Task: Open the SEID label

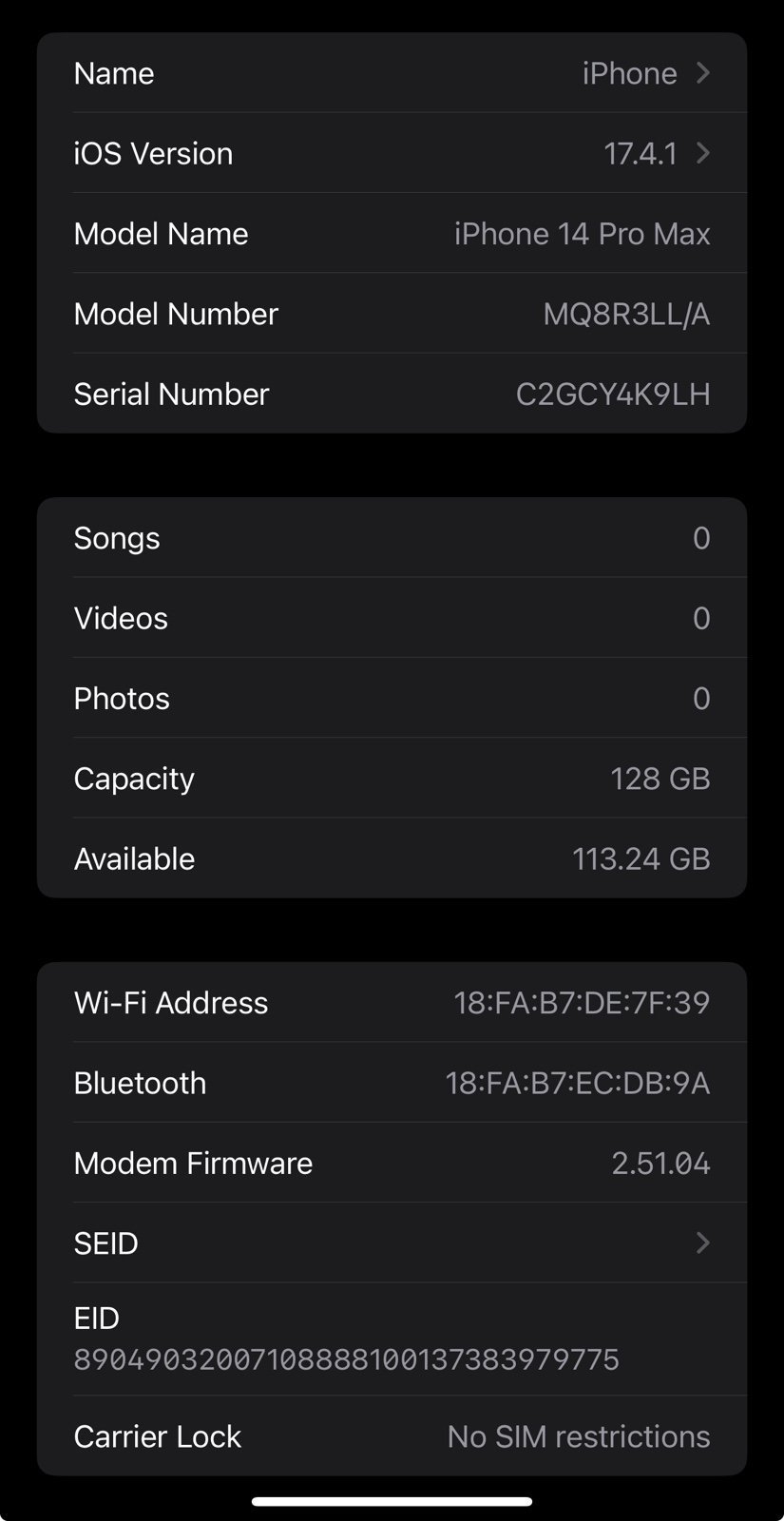Action: coord(106,1243)
